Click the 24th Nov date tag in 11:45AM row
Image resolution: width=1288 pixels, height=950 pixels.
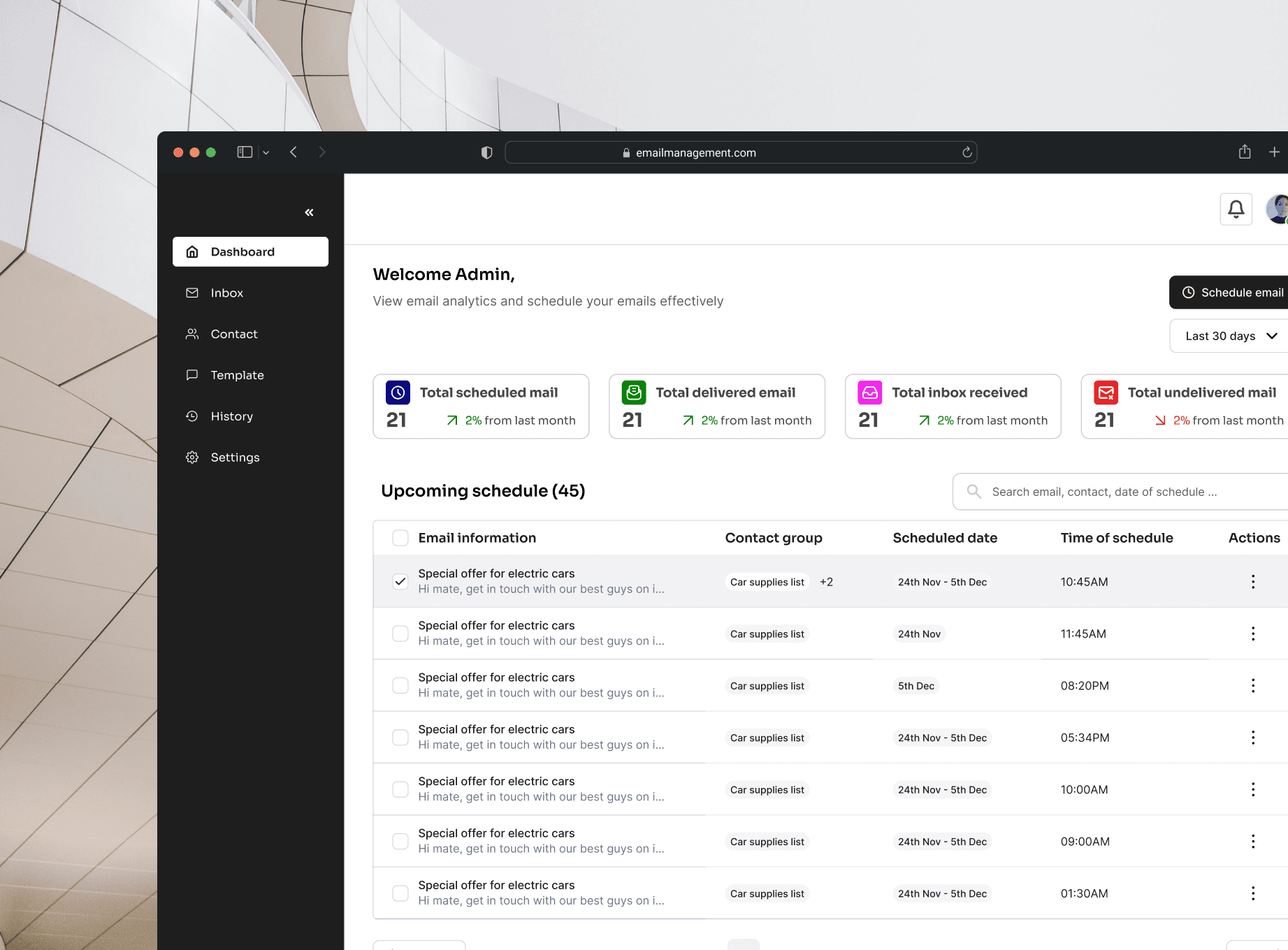[919, 634]
